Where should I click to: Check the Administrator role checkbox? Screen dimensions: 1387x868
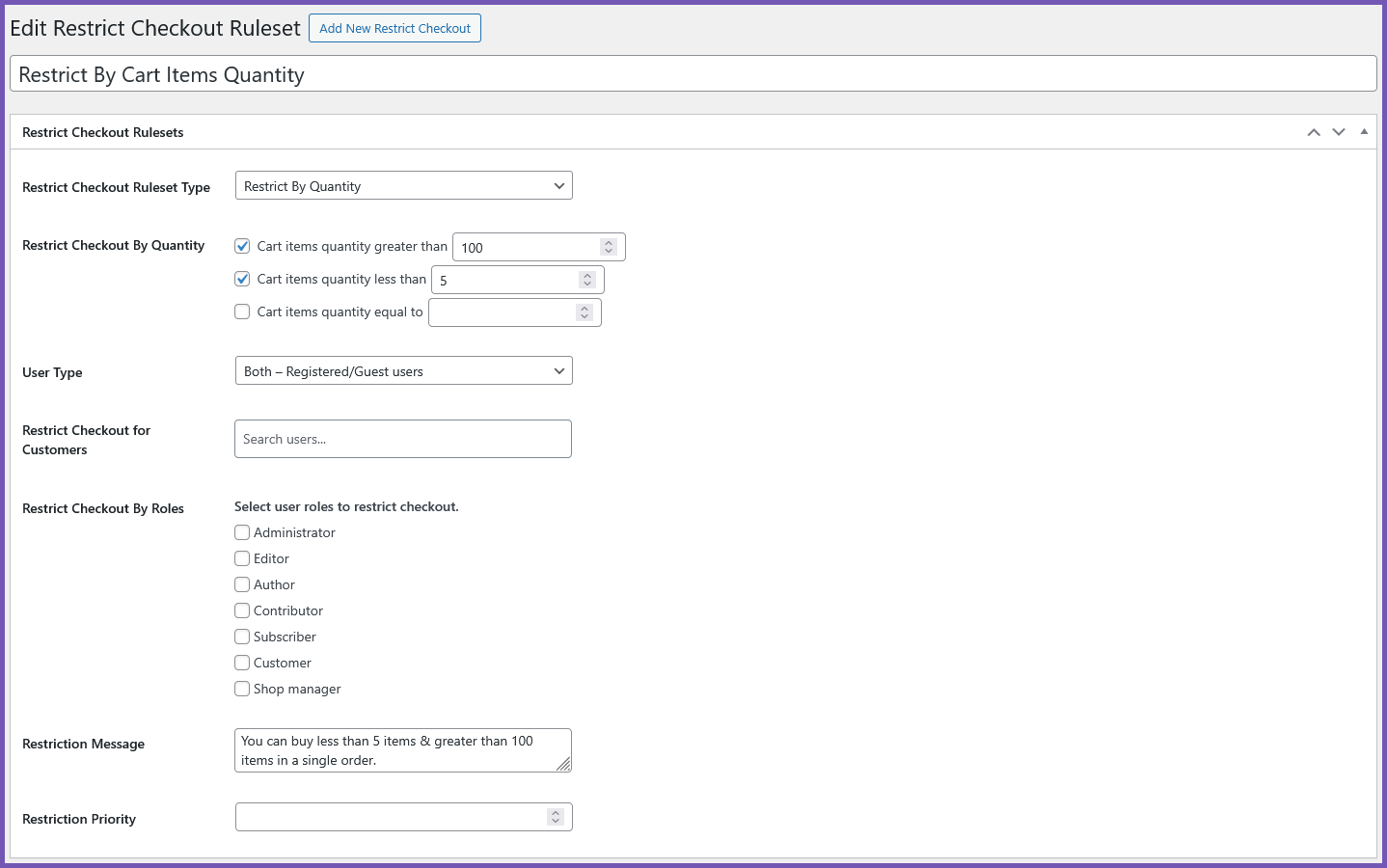242,532
